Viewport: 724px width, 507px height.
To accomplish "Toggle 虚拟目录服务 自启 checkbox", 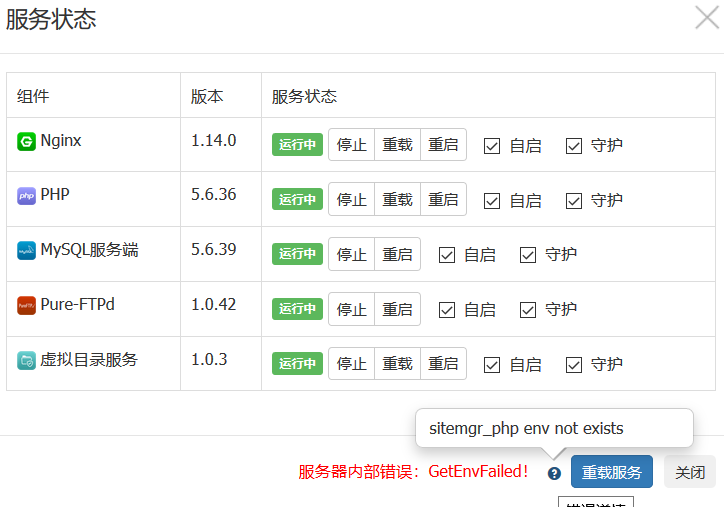I will click(492, 364).
